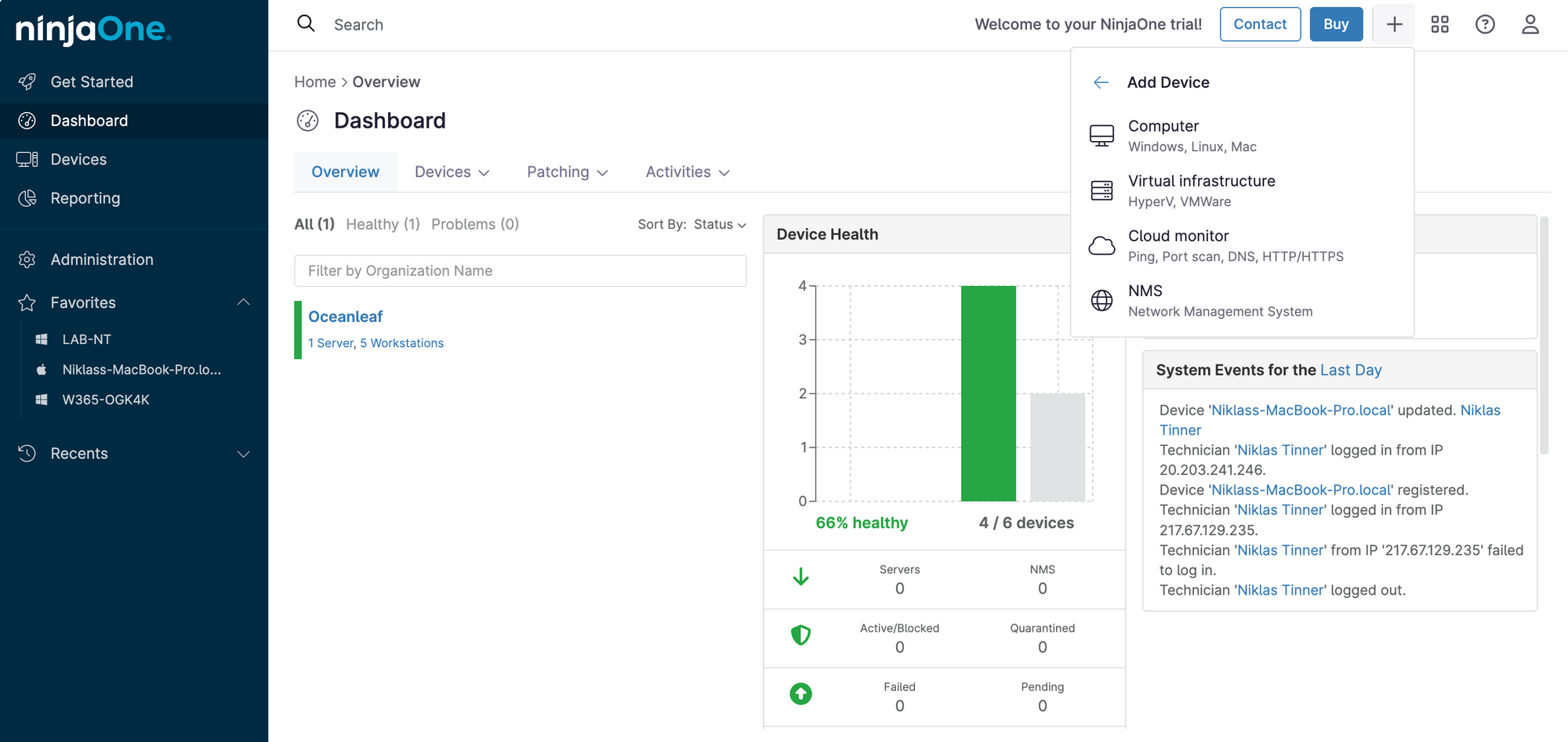Go to Home breadcrumb
The image size is (1568, 742).
click(314, 81)
